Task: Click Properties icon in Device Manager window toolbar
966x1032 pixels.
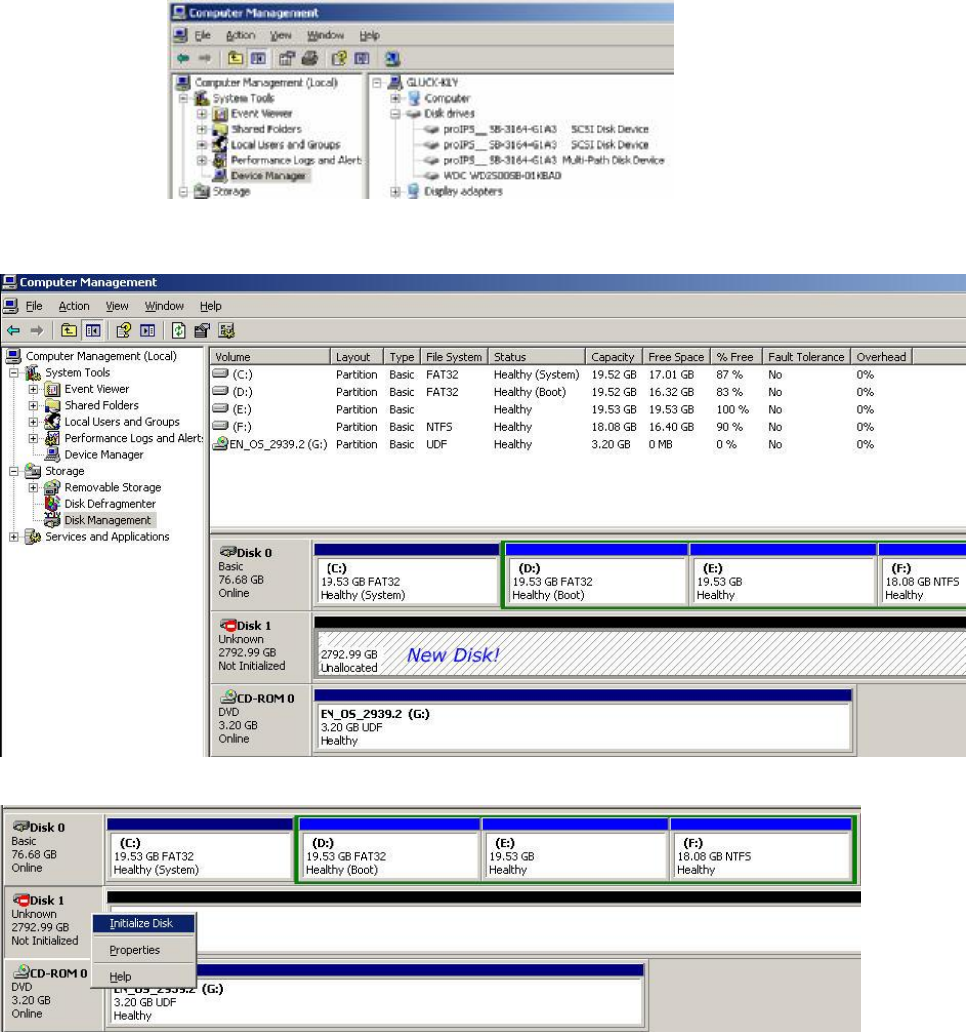Action: coord(286,59)
